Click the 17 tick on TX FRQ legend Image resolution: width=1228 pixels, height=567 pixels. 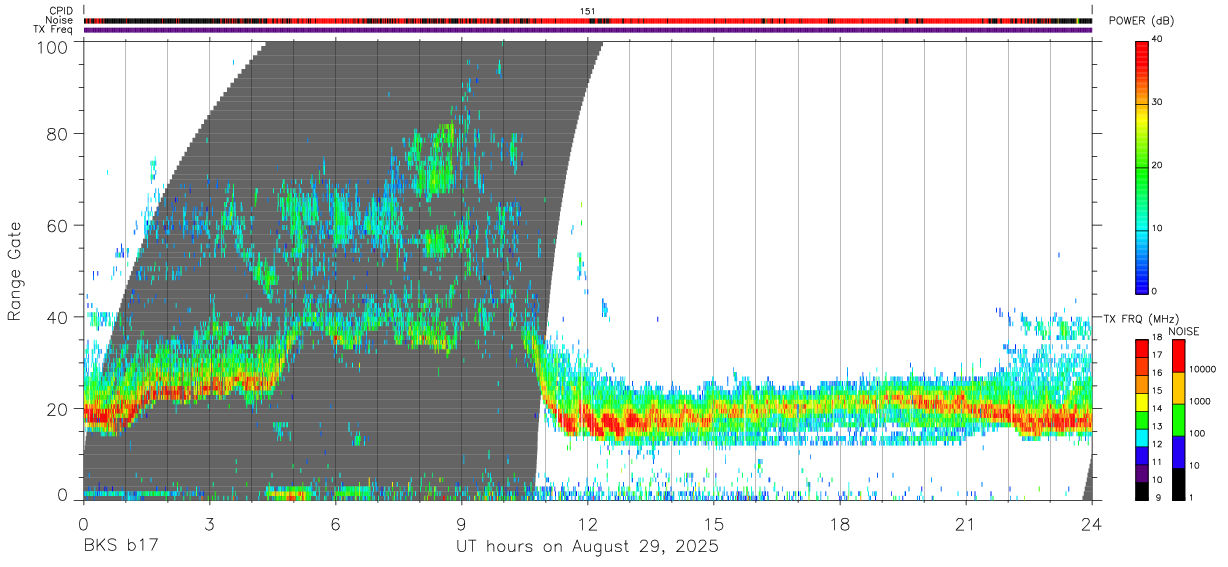1157,355
